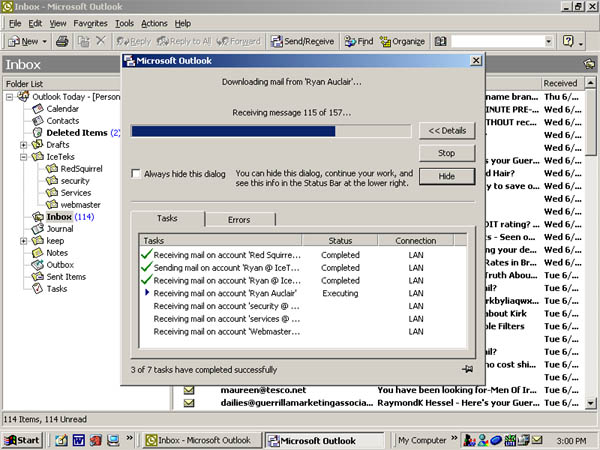The image size is (600, 450).
Task: Click envelope icon of dailies@guerrillamarketing message
Action: (189, 403)
